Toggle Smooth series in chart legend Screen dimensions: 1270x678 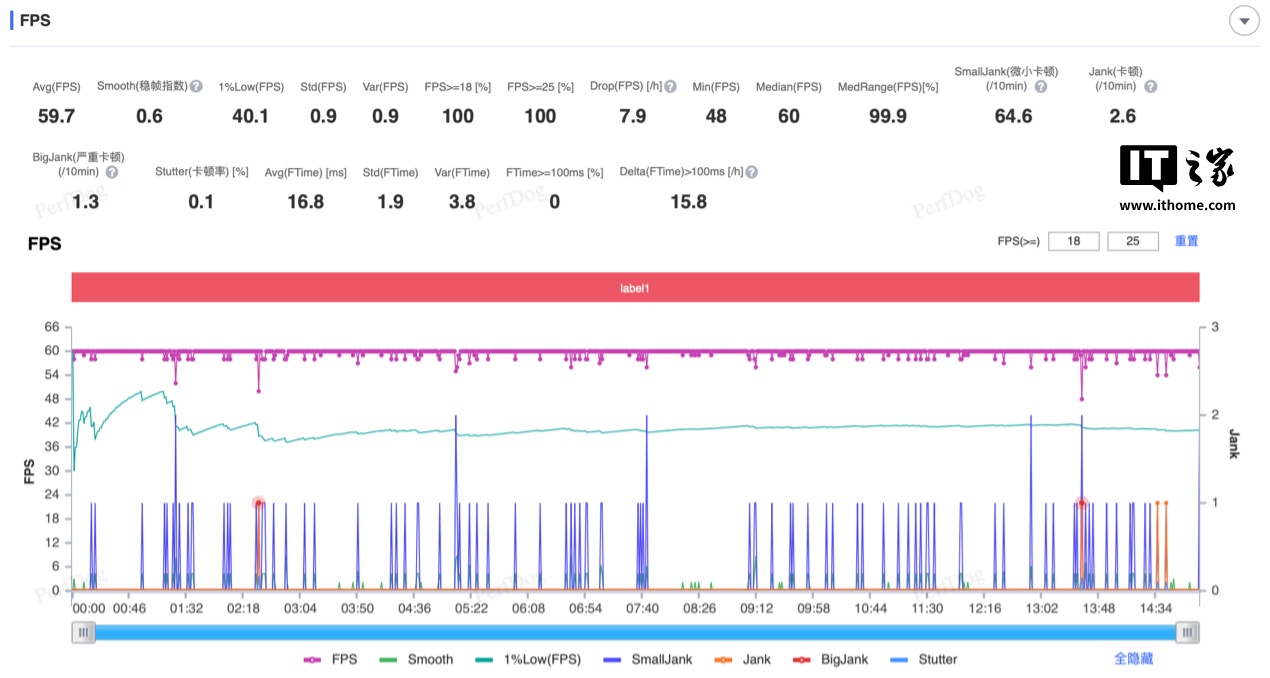click(x=417, y=659)
